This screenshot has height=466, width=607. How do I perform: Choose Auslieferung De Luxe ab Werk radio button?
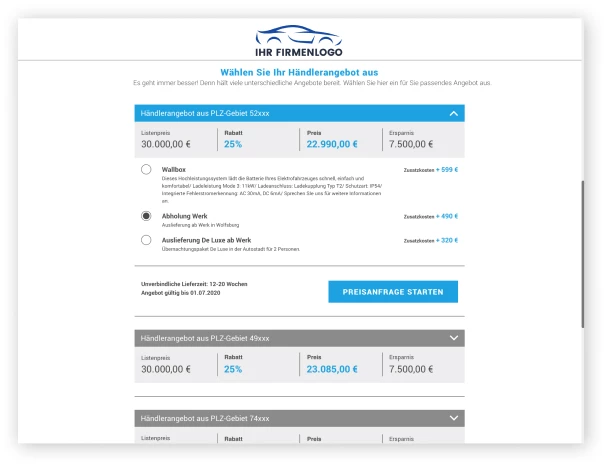pyautogui.click(x=146, y=240)
